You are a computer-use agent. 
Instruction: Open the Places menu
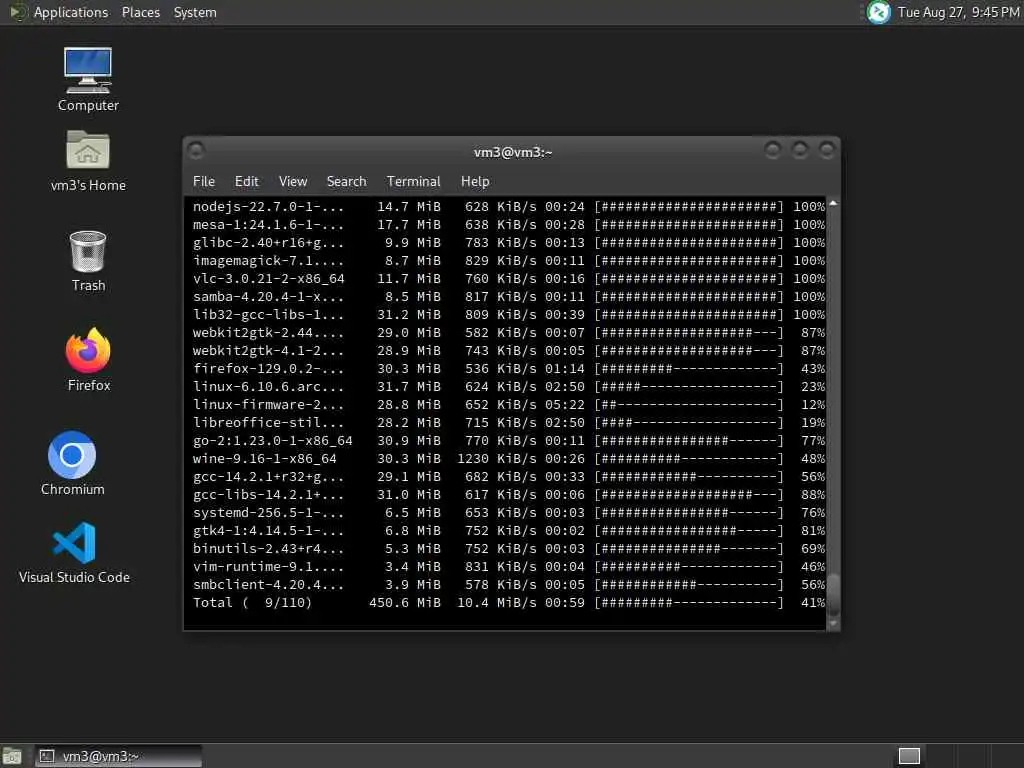140,12
